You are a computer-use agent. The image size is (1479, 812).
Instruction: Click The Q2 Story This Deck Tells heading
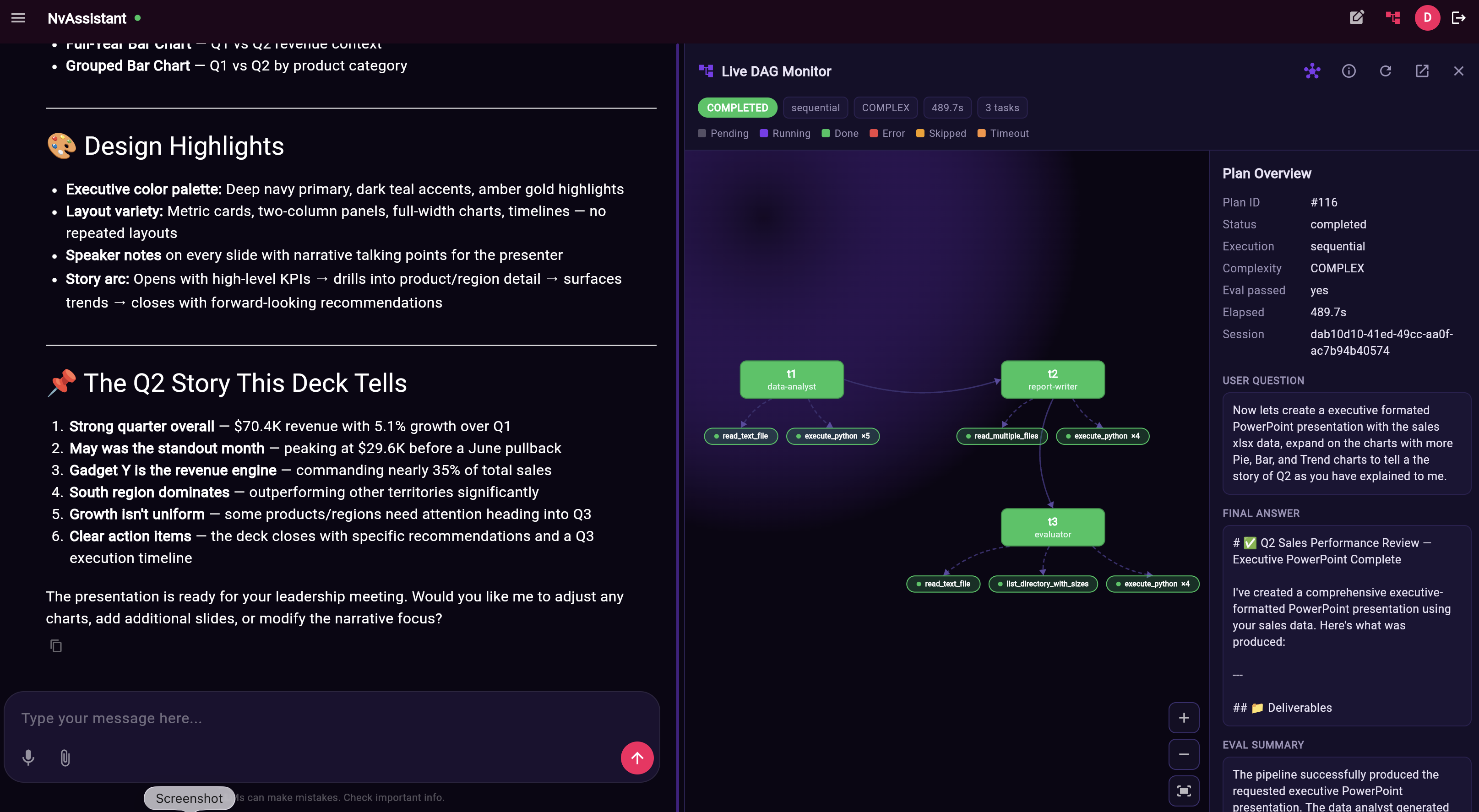pyautogui.click(x=227, y=383)
